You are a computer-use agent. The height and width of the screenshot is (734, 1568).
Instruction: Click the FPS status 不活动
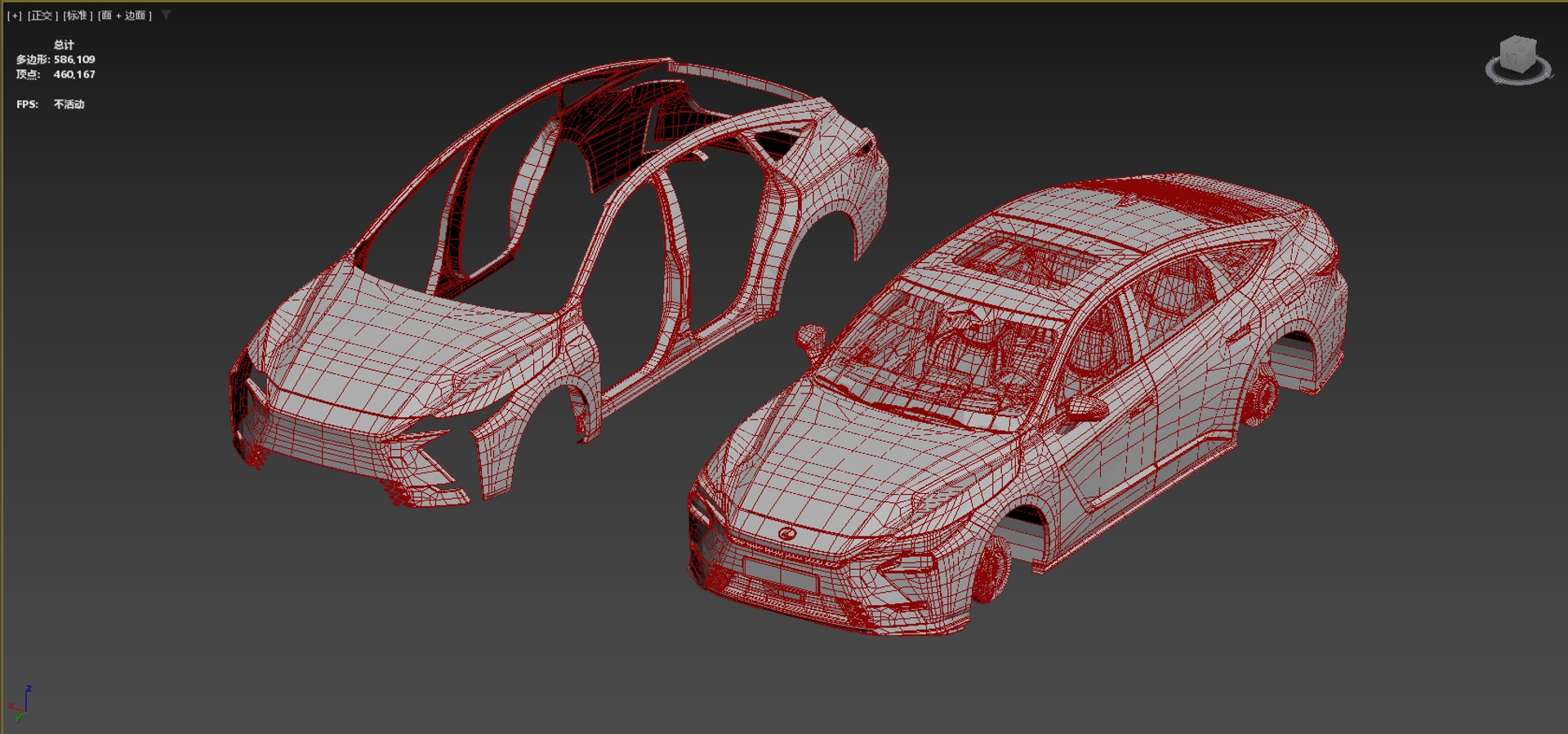[69, 105]
